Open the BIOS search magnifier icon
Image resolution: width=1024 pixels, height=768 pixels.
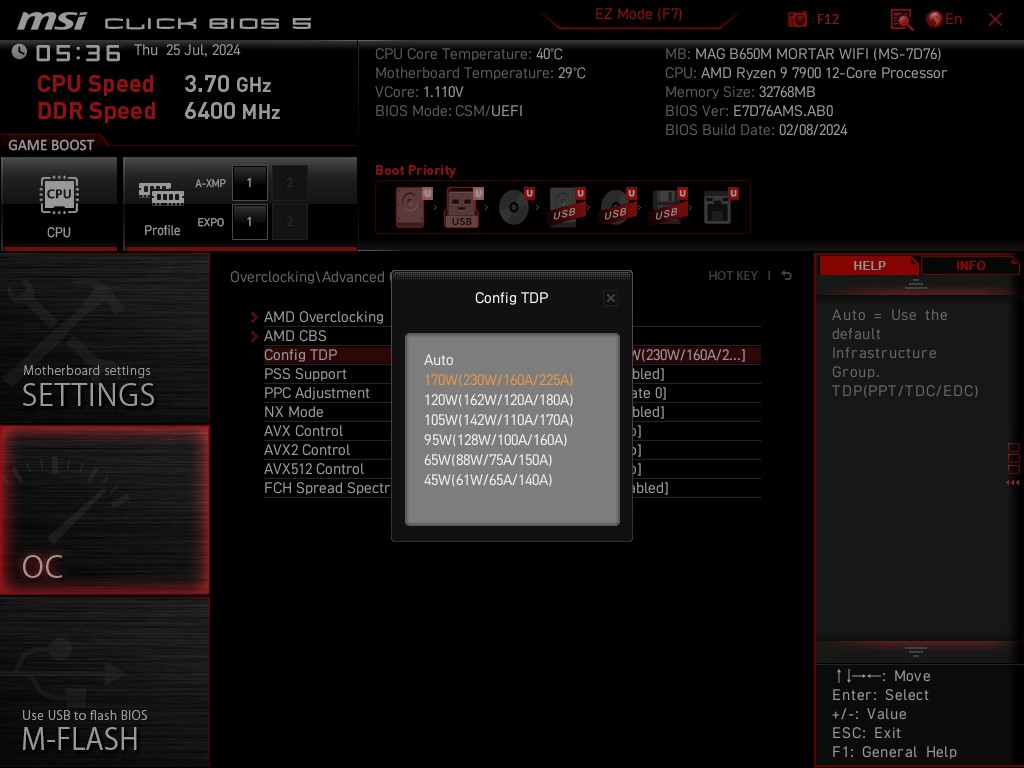pyautogui.click(x=901, y=20)
